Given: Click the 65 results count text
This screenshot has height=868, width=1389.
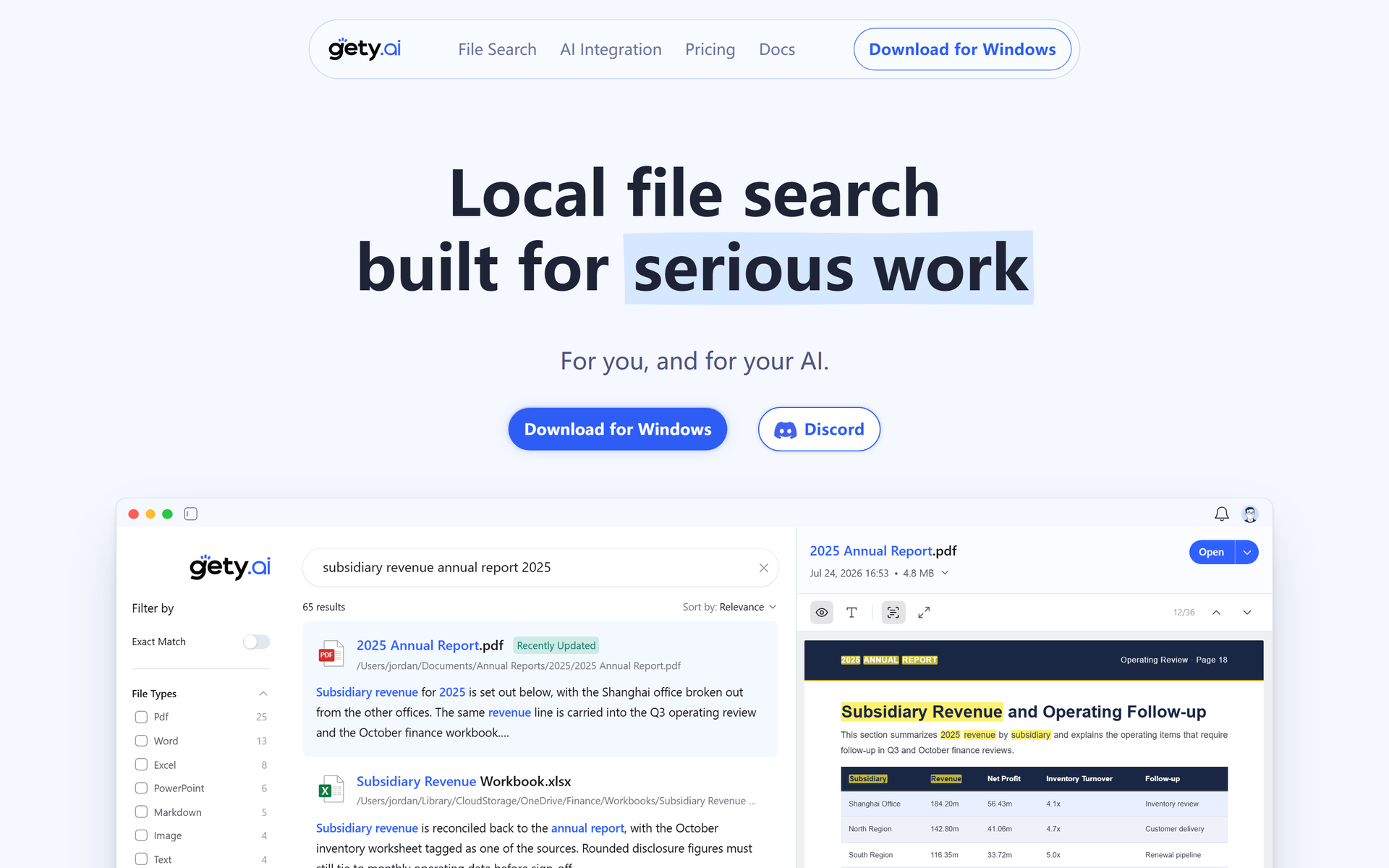Looking at the screenshot, I should click(x=323, y=607).
